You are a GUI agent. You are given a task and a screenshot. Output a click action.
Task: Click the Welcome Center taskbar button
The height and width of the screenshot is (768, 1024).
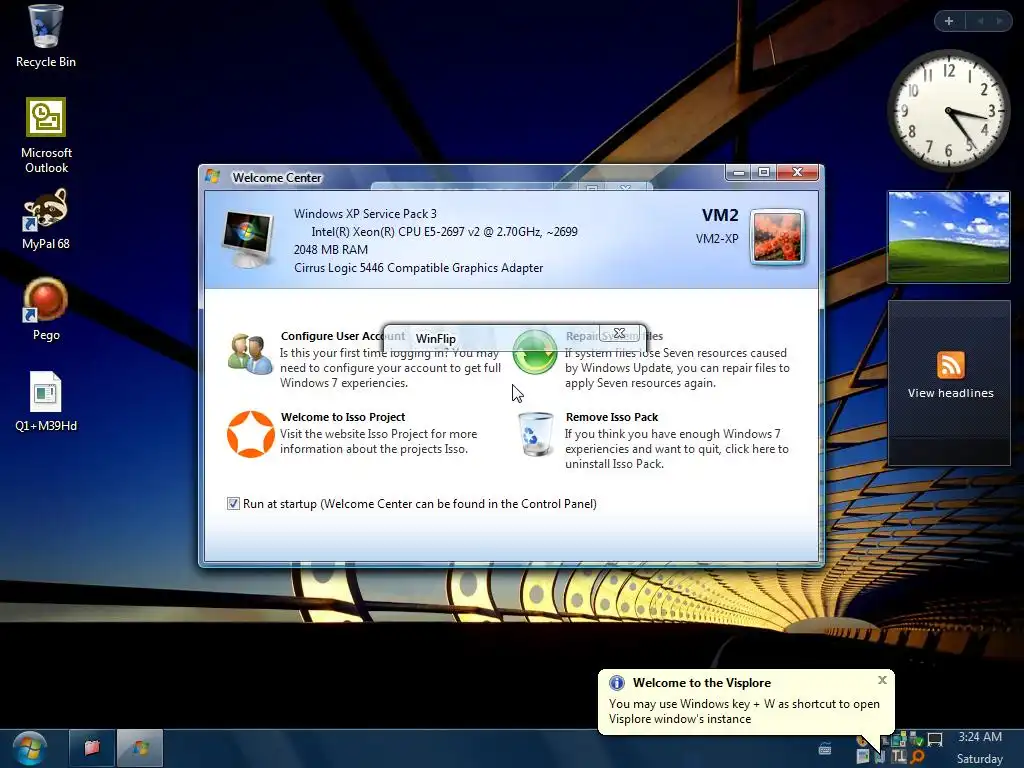pos(140,748)
